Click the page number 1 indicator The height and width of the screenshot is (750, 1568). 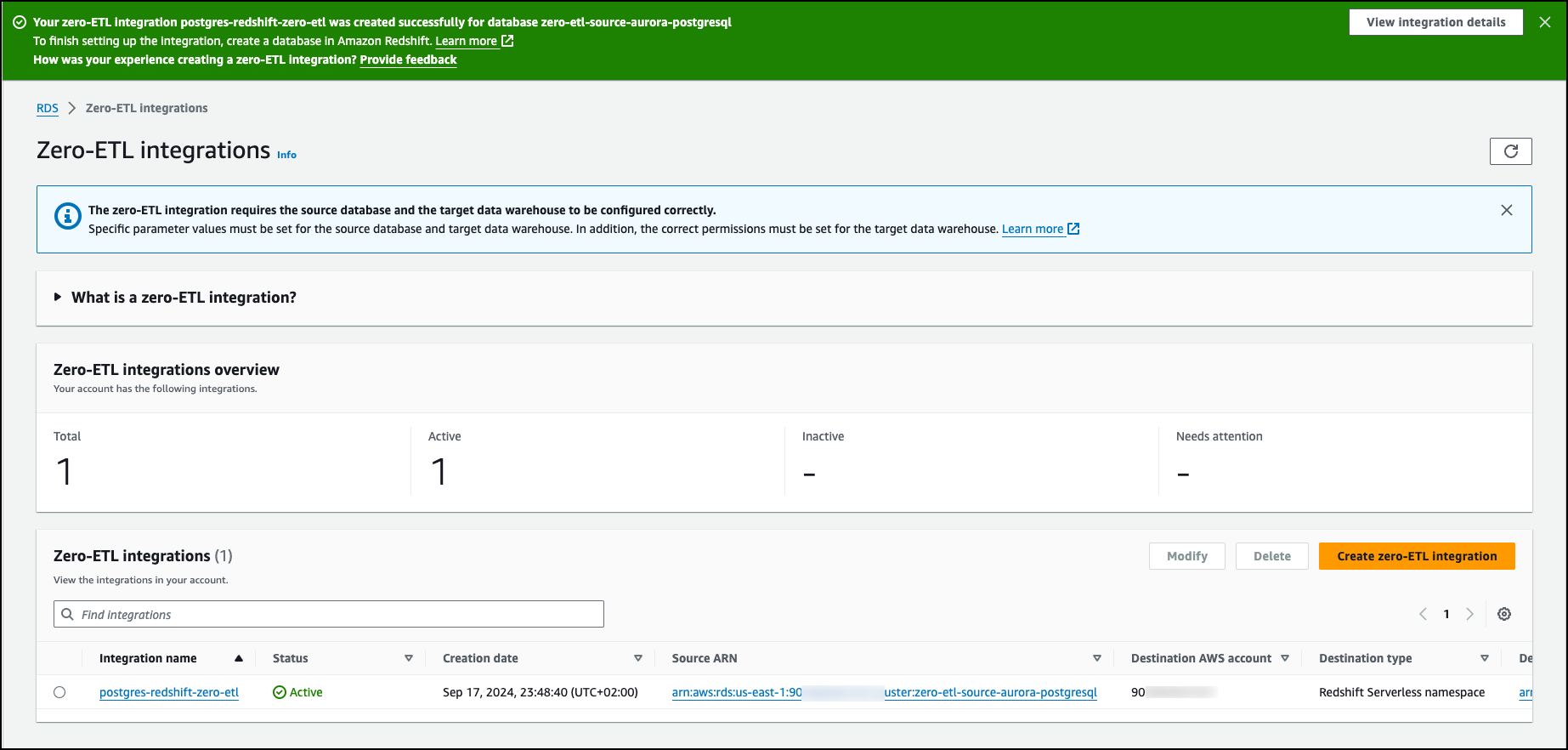(1446, 614)
